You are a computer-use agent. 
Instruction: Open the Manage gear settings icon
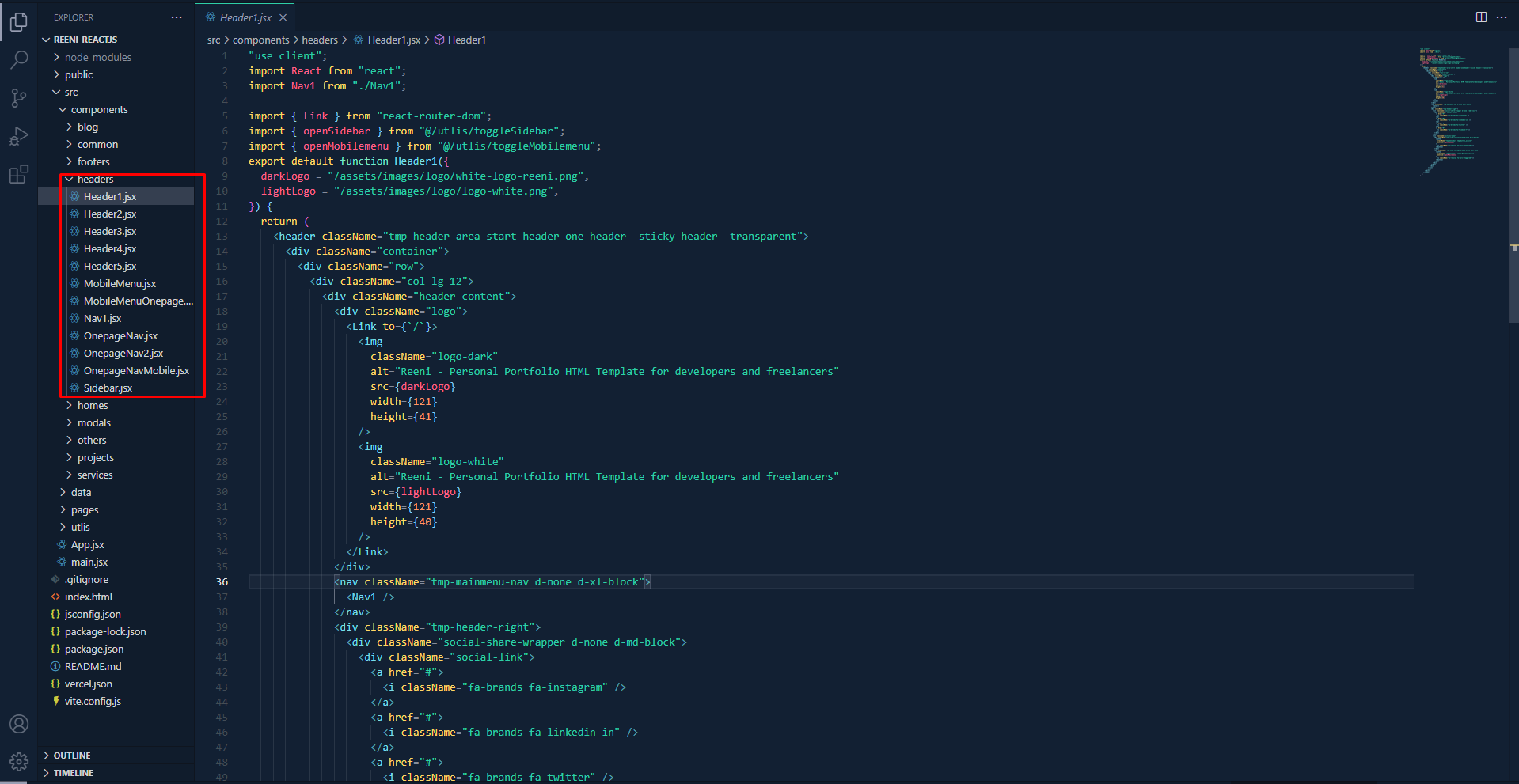tap(19, 761)
